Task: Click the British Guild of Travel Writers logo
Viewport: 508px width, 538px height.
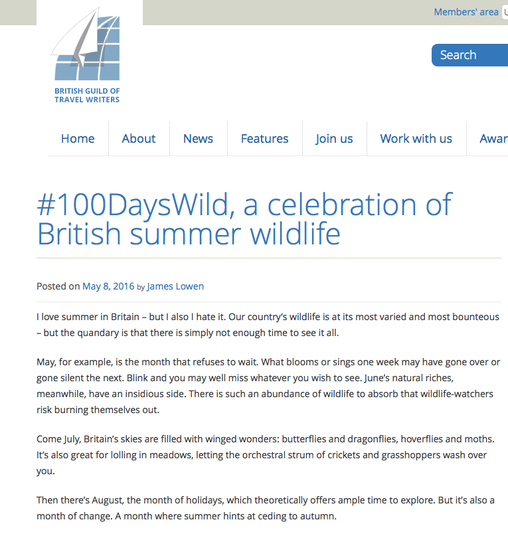Action: (x=86, y=55)
